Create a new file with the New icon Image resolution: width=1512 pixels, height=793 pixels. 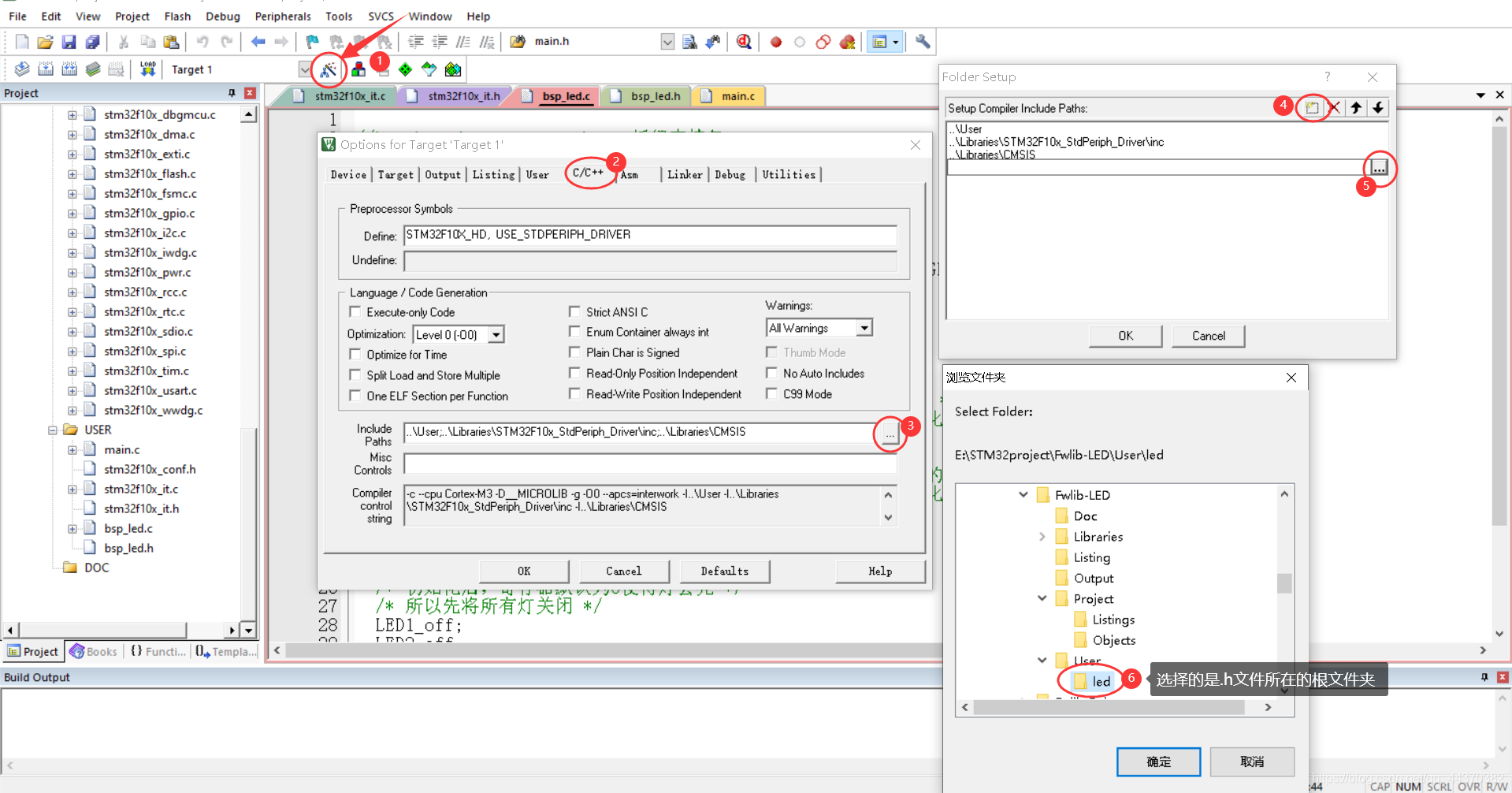pos(22,42)
